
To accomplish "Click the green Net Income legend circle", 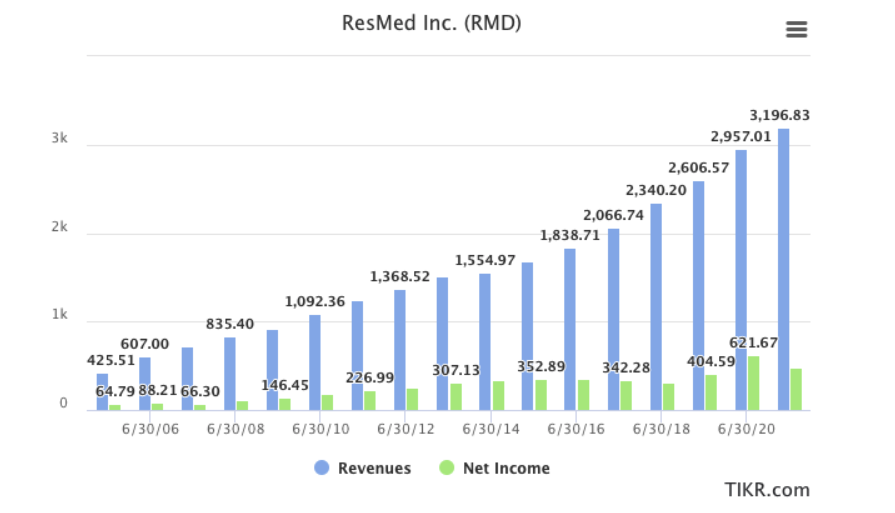I will pos(447,468).
